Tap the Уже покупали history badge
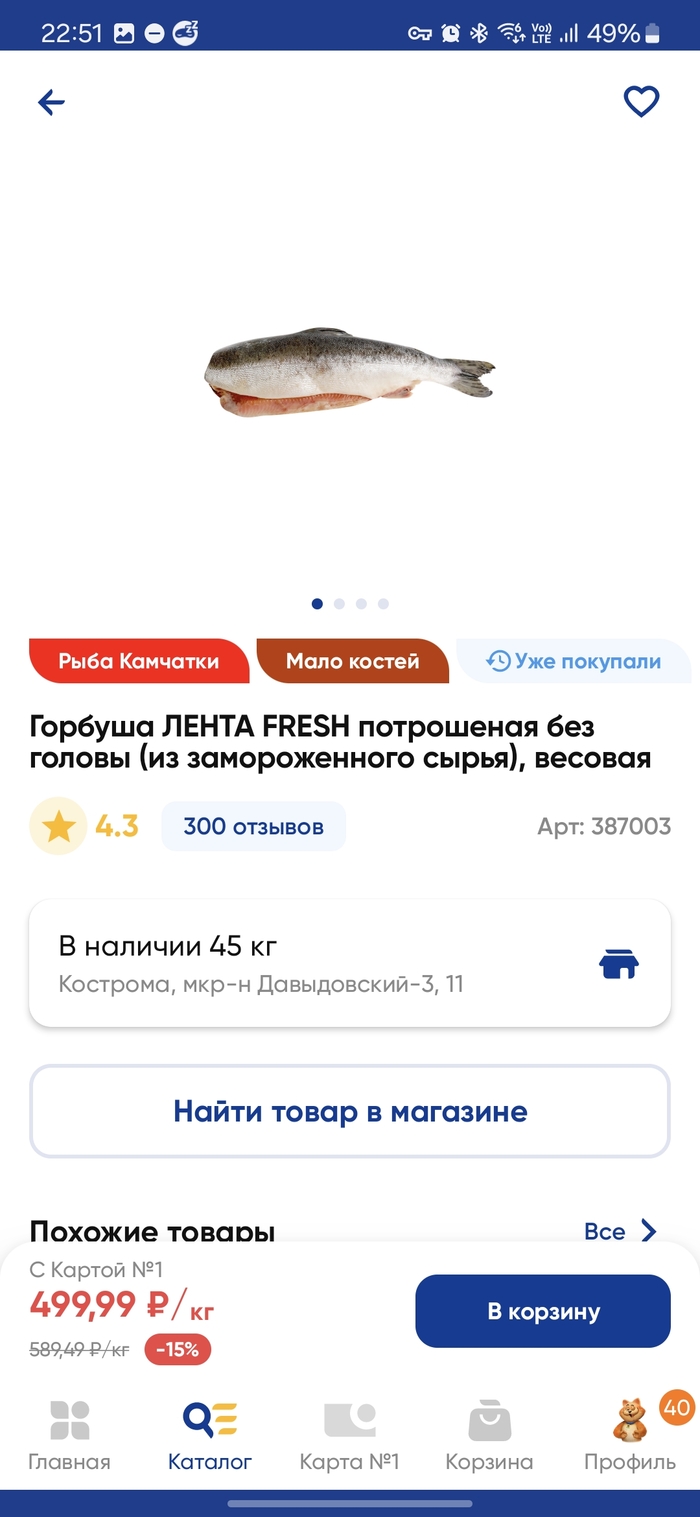 coord(573,661)
